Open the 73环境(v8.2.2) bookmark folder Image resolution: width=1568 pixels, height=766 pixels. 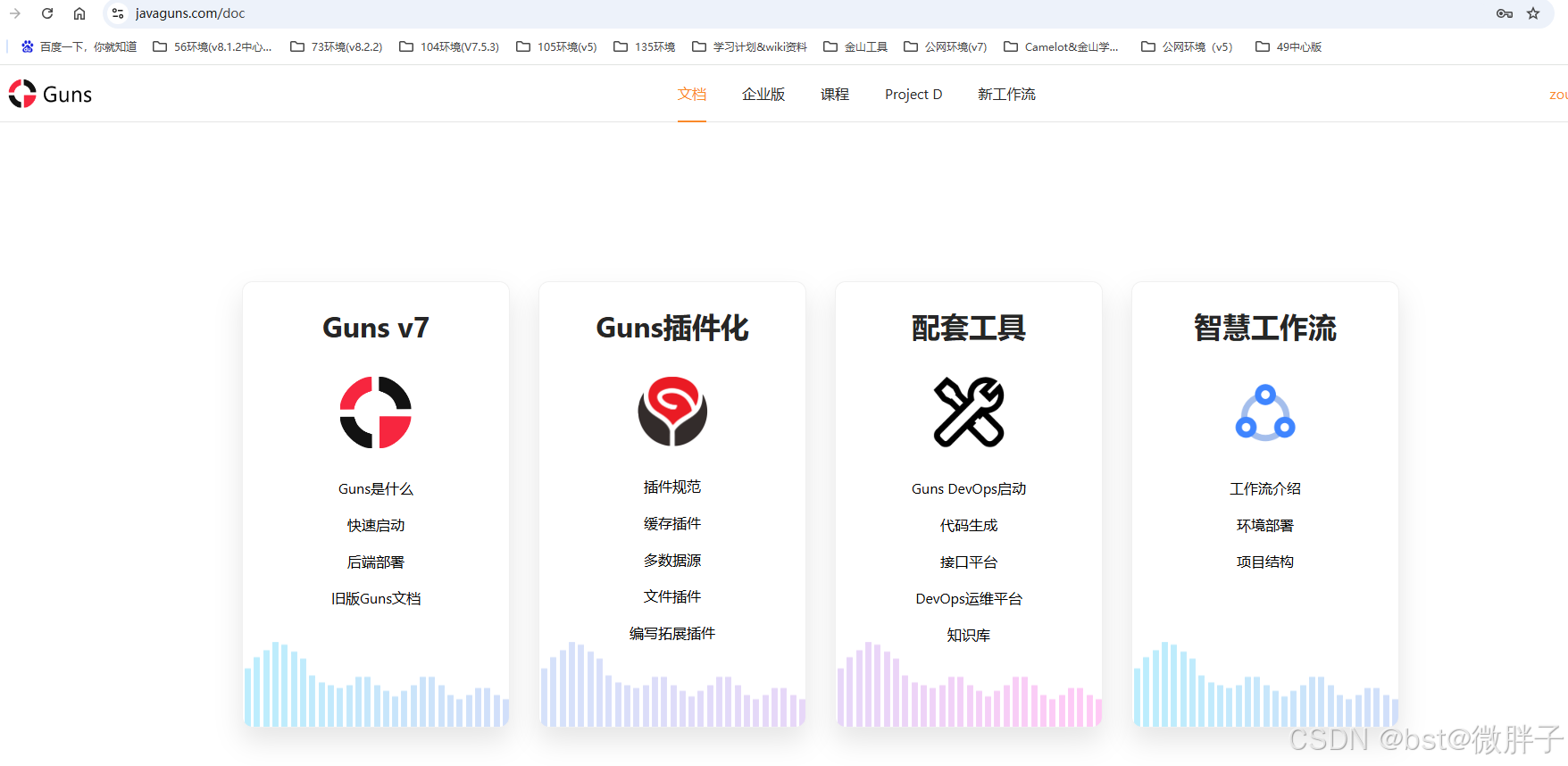[x=337, y=46]
